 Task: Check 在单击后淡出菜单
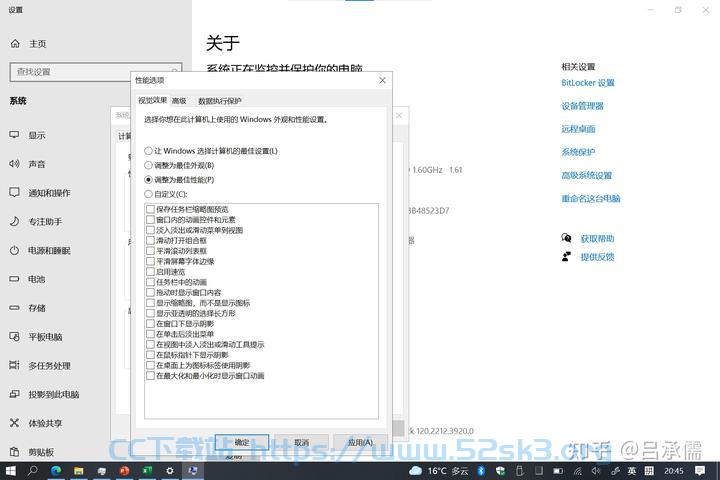[x=150, y=334]
